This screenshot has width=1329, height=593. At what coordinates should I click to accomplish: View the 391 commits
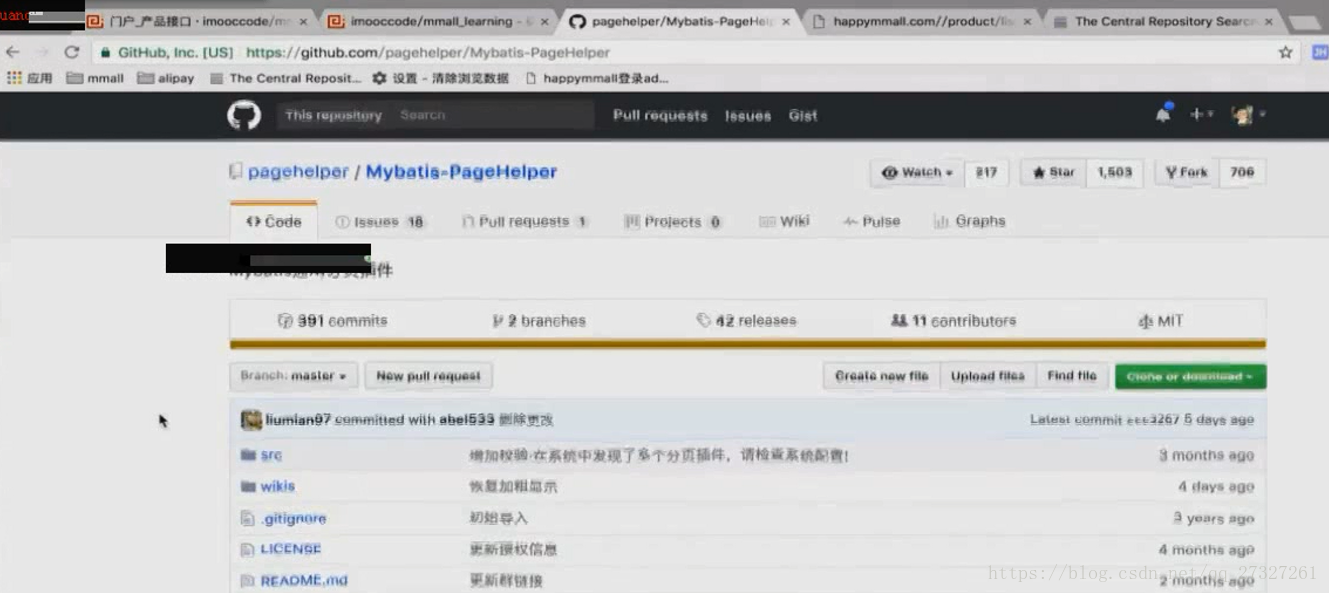[x=332, y=321]
